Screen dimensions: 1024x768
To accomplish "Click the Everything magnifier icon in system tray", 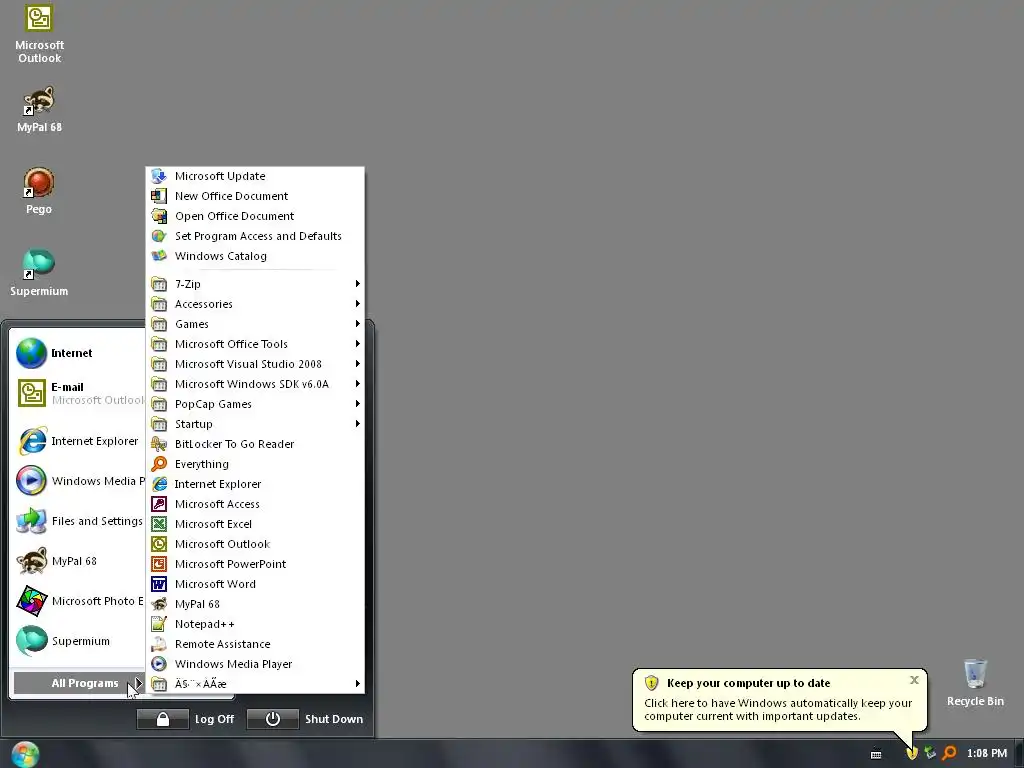I will point(950,753).
